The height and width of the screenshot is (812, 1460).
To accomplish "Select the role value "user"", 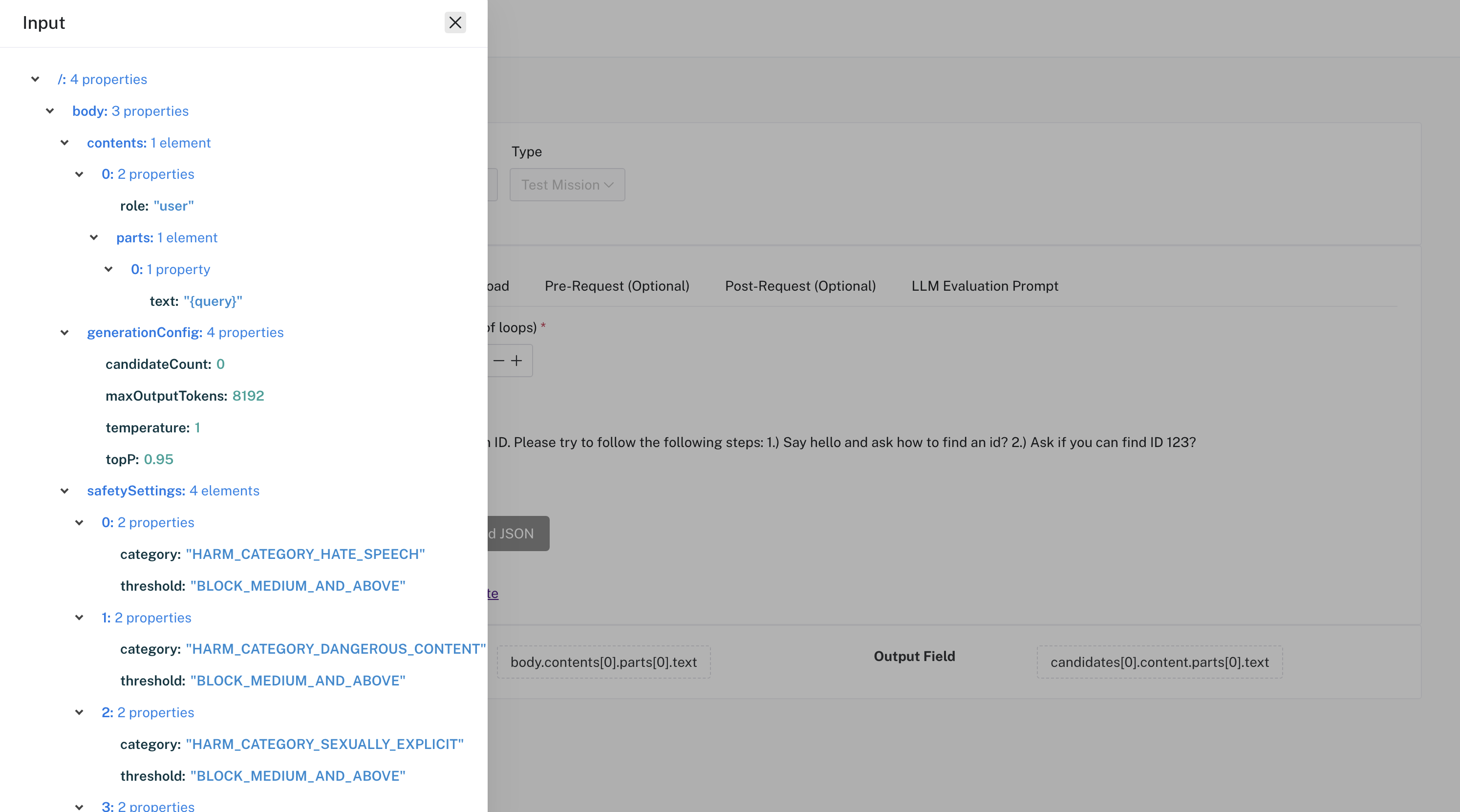I will click(x=173, y=206).
